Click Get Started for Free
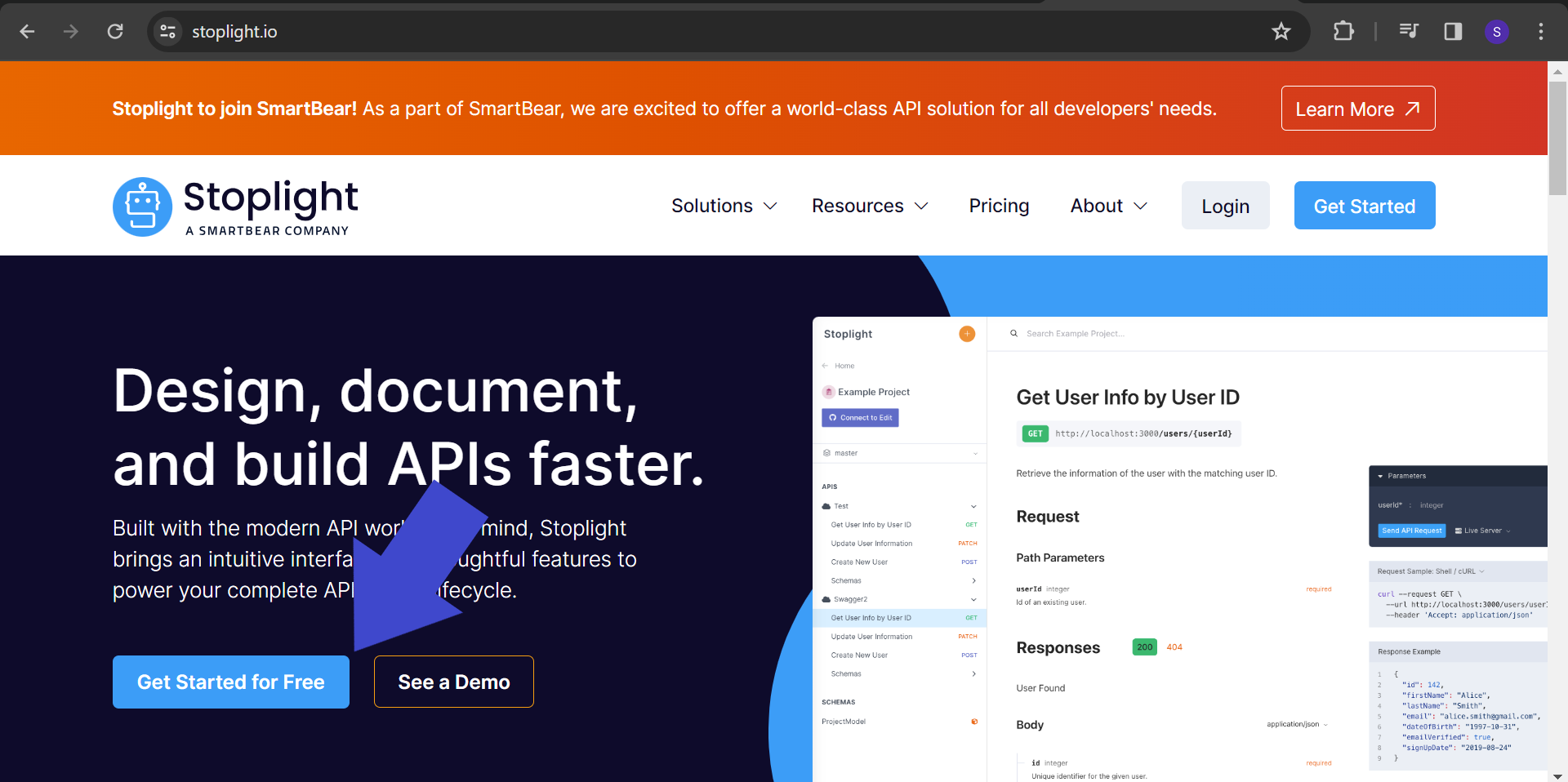 (231, 682)
